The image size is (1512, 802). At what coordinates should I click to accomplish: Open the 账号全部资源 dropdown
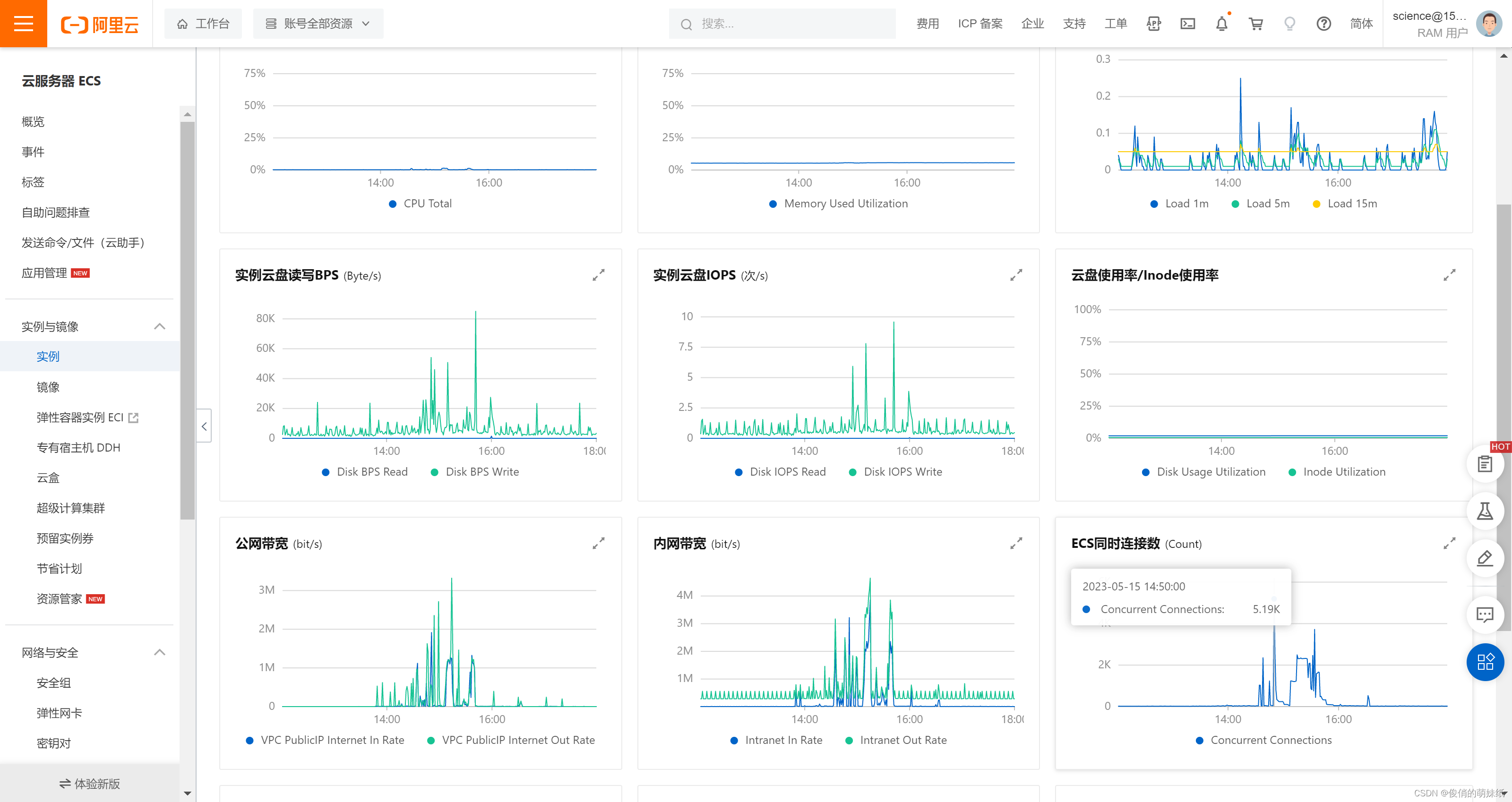pos(318,24)
